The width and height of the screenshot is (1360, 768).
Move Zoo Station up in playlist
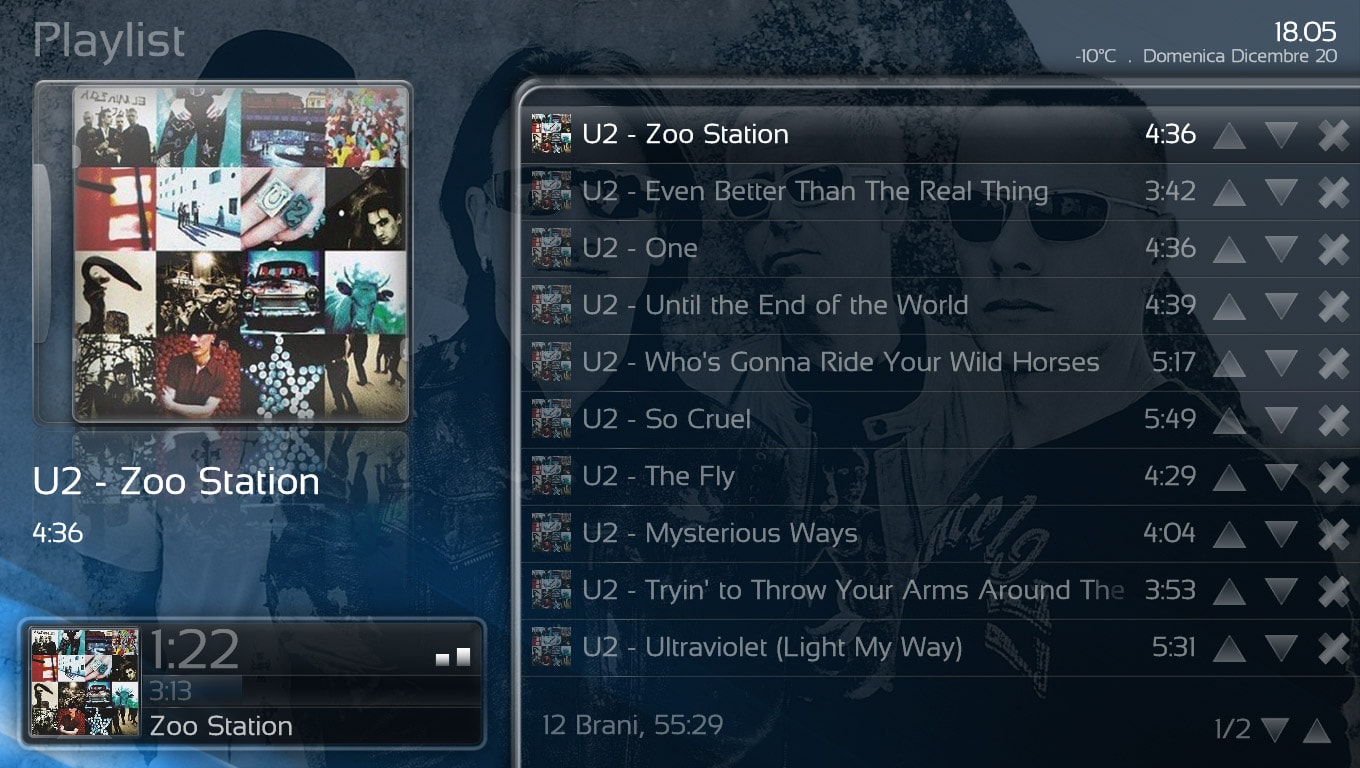click(x=1229, y=135)
